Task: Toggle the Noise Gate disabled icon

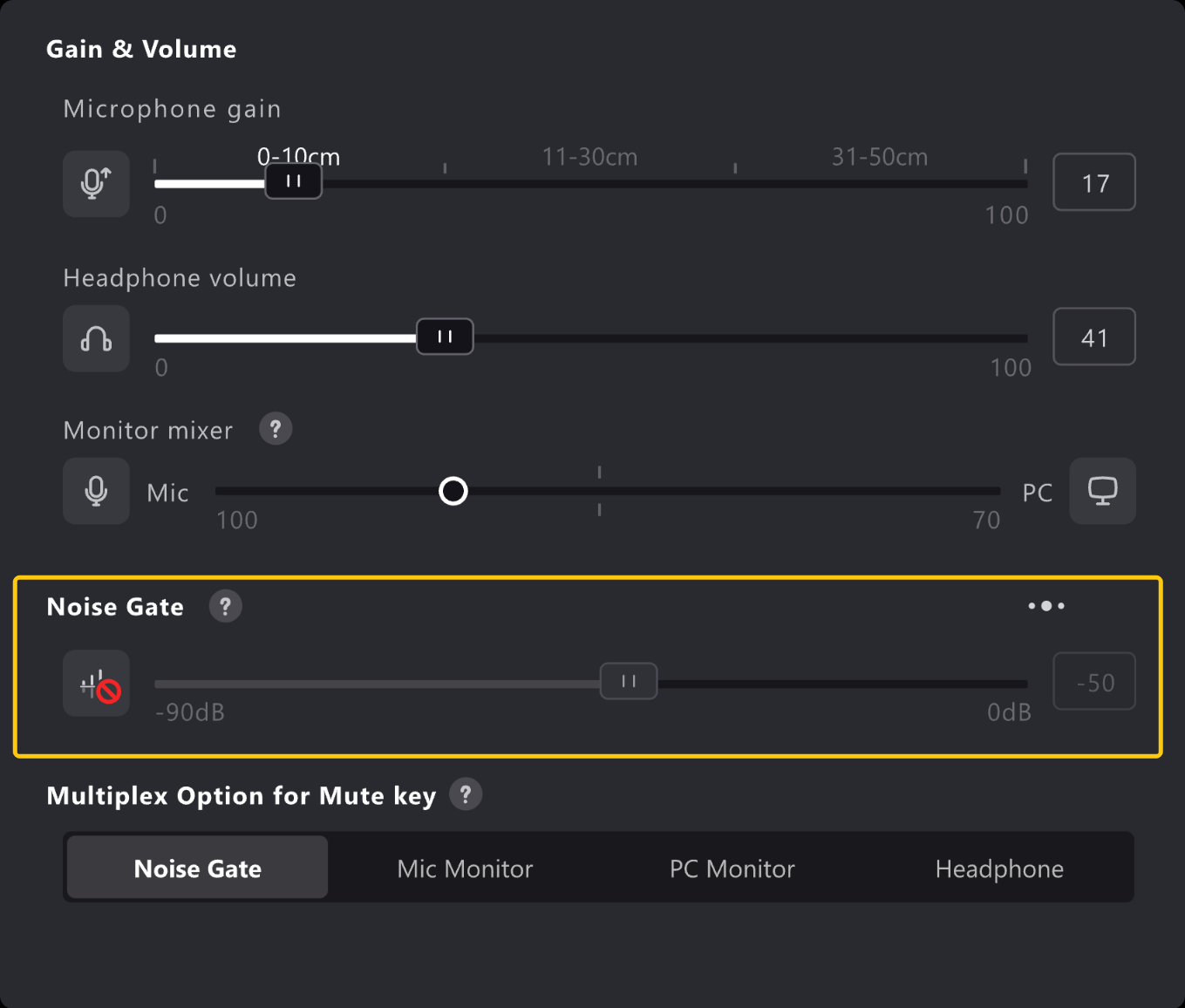Action: pos(96,684)
